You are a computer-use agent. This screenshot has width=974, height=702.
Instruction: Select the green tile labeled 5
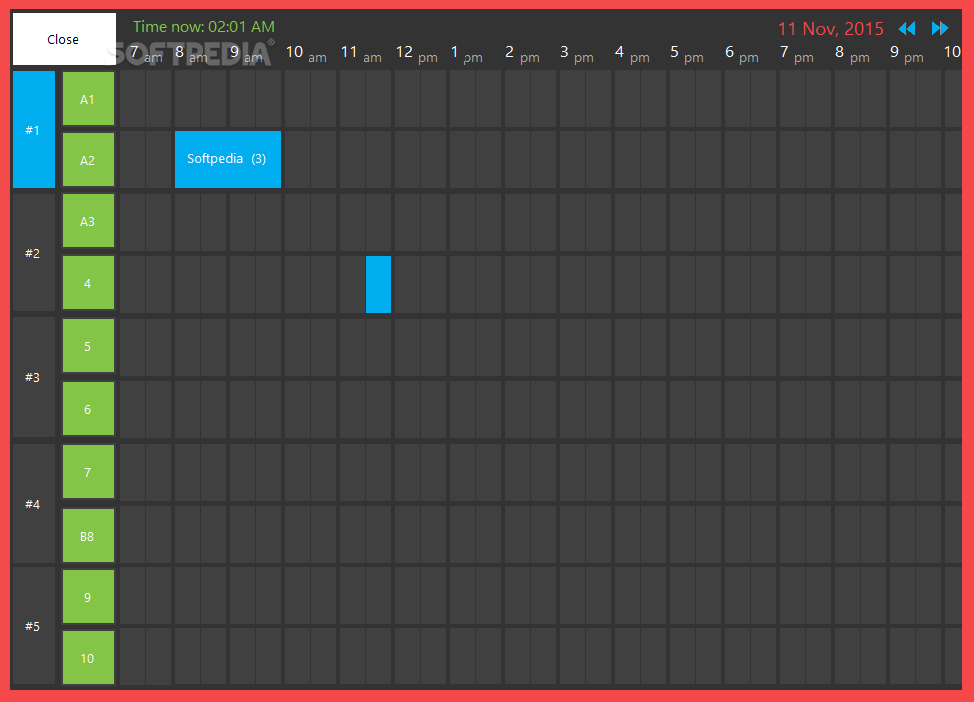(x=88, y=345)
